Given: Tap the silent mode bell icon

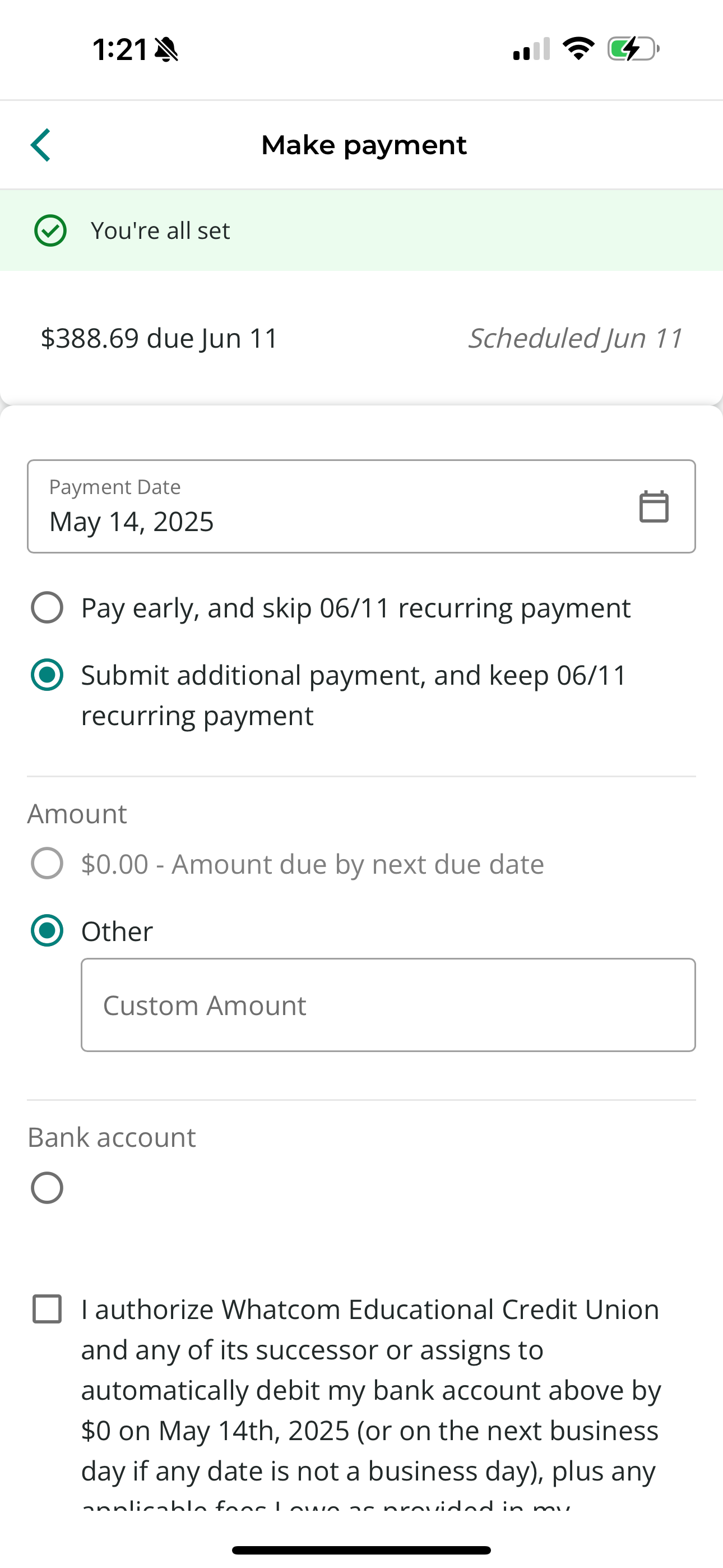Looking at the screenshot, I should pos(166,49).
